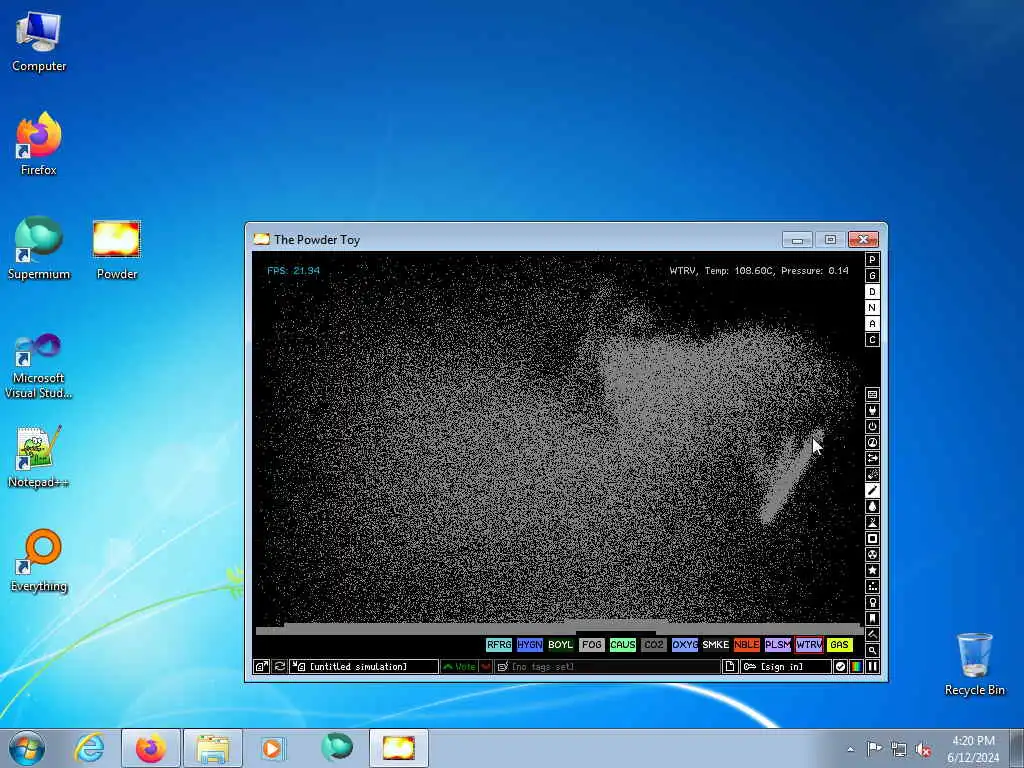Viewport: 1024px width, 768px height.
Task: Toggle the N Newtonian gravity option
Action: coord(872,308)
